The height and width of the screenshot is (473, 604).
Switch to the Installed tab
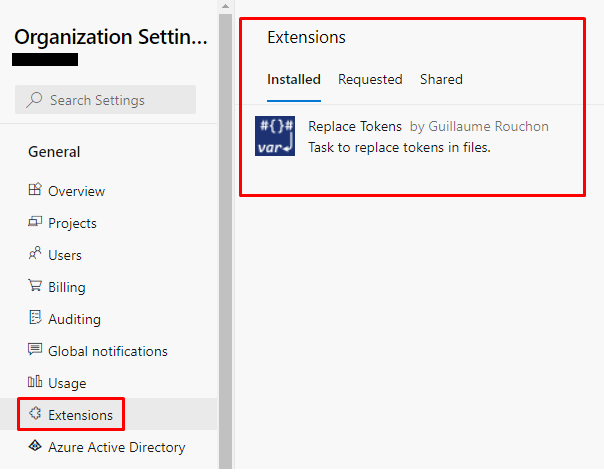coord(294,79)
